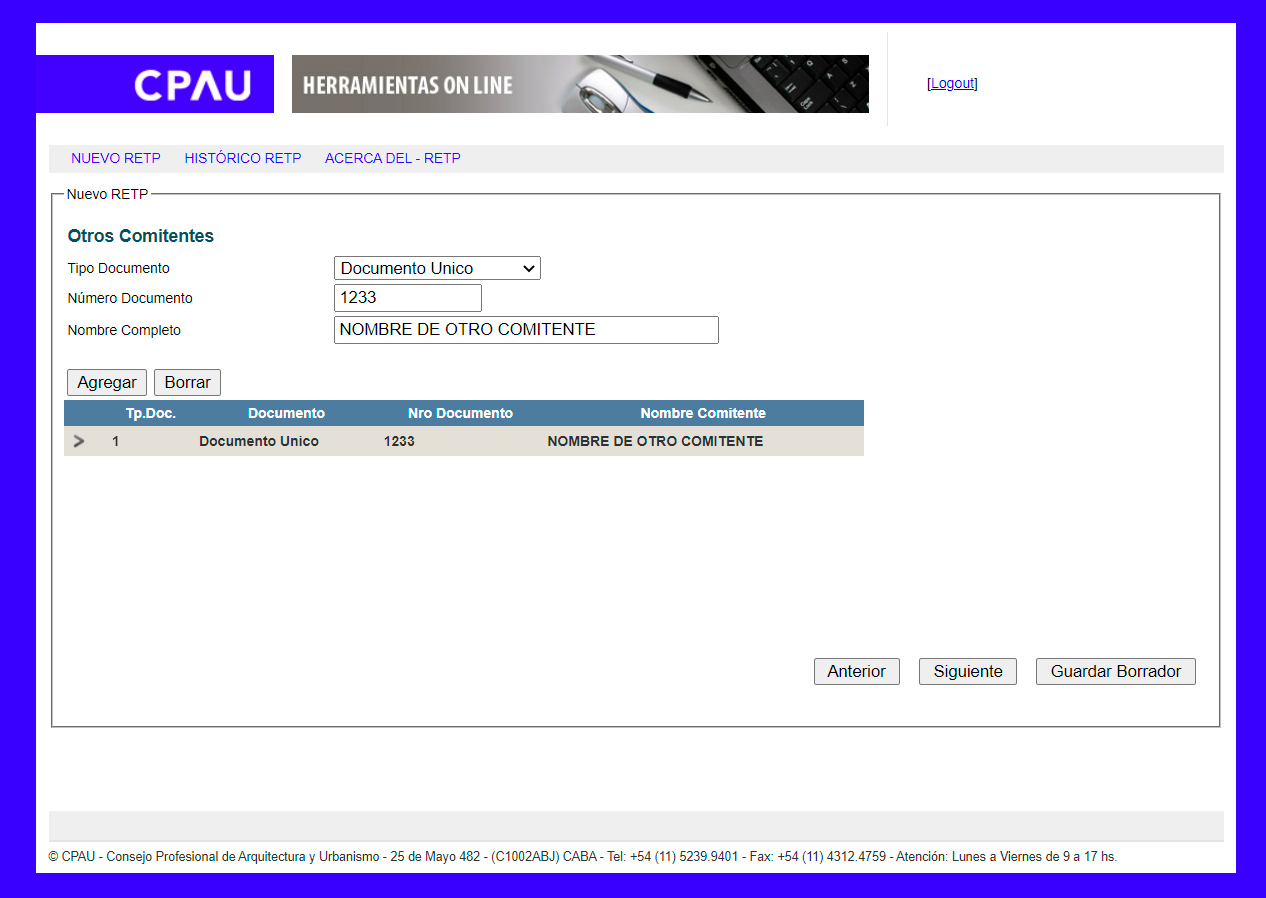The width and height of the screenshot is (1266, 898).
Task: Click the Herramientas On Line banner
Action: point(580,84)
